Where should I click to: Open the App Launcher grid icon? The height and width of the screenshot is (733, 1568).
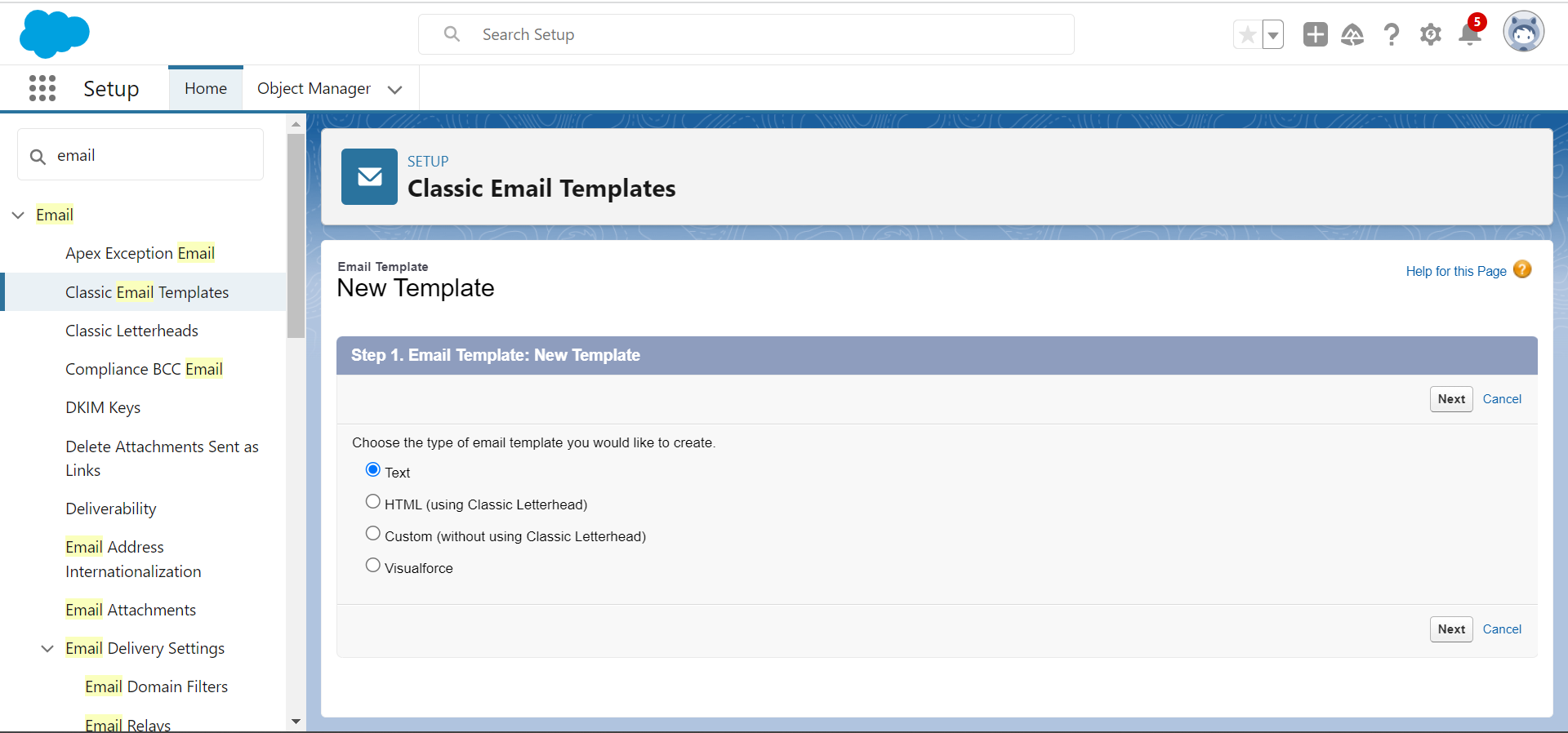tap(42, 88)
